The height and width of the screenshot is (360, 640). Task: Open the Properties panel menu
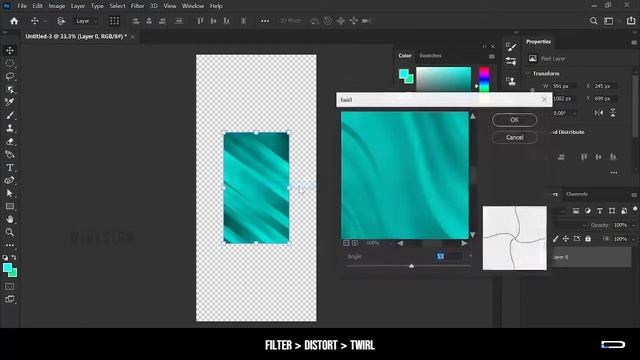(634, 42)
